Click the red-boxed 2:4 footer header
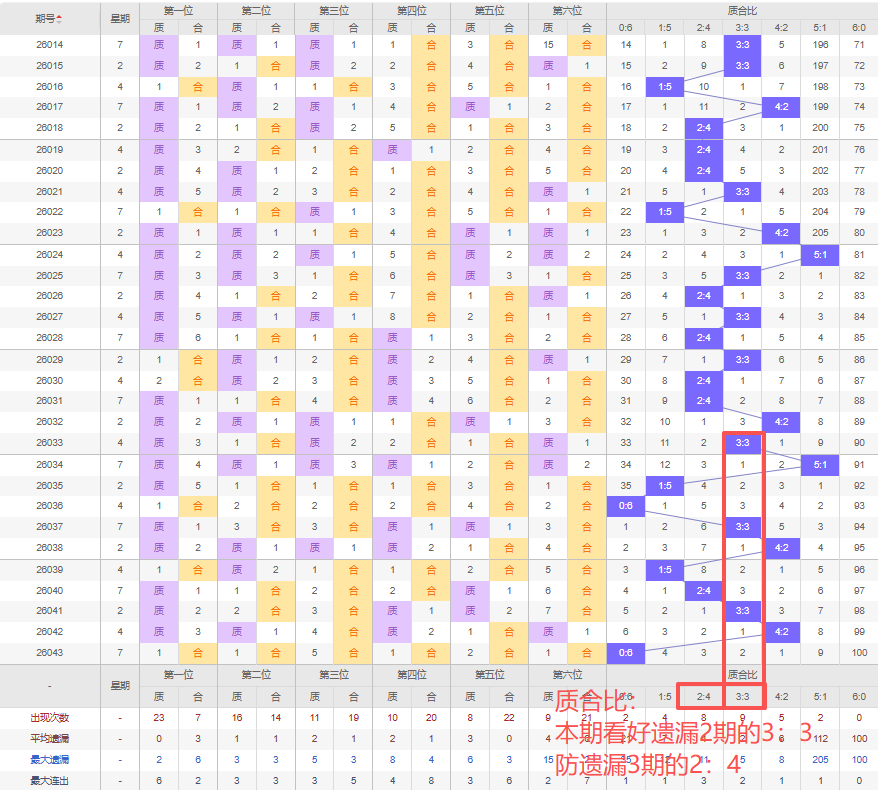 [703, 696]
